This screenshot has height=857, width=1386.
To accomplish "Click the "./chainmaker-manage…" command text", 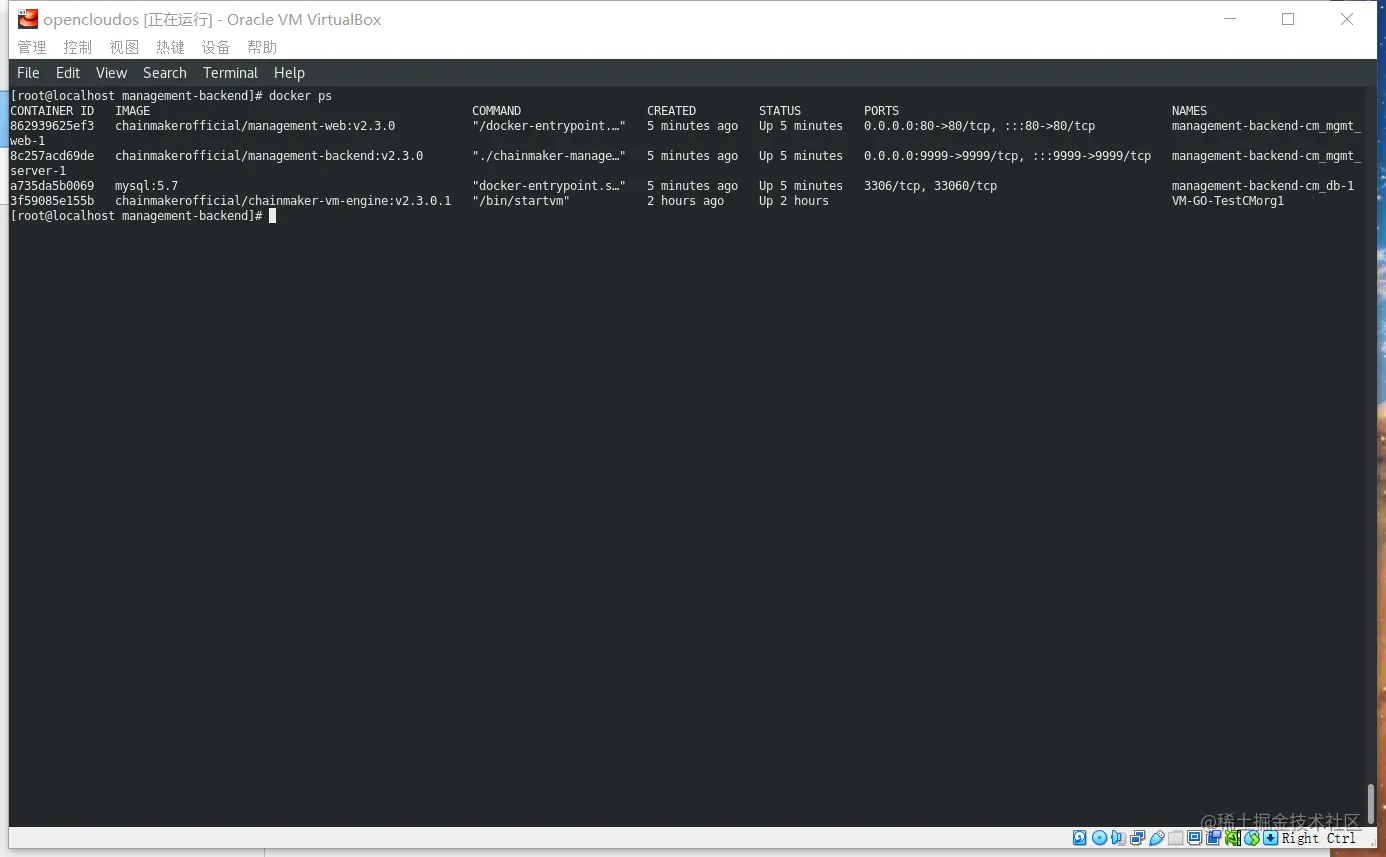I will tap(549, 156).
